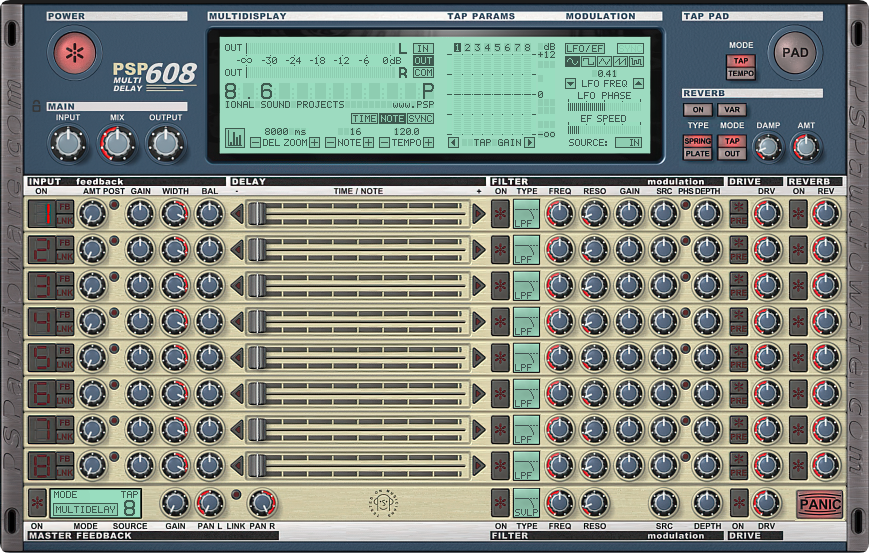The height and width of the screenshot is (553, 869).
Task: Toggle tap 1 LNK button
Action: click(x=65, y=221)
